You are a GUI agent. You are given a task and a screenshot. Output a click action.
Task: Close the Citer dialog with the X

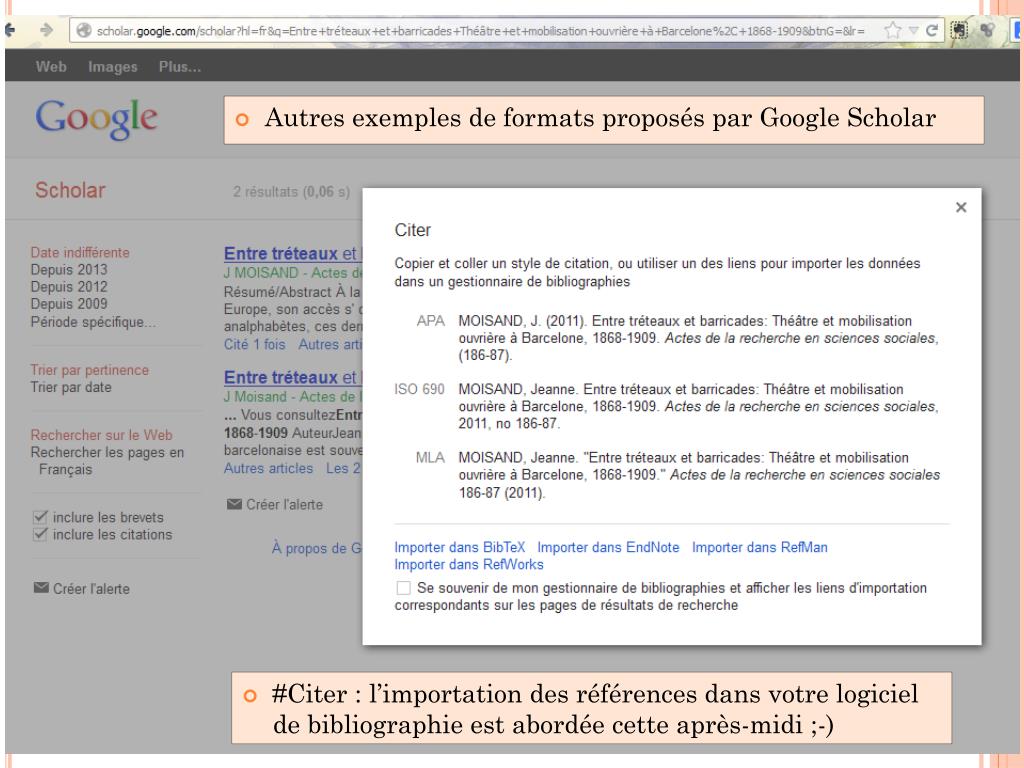point(961,207)
